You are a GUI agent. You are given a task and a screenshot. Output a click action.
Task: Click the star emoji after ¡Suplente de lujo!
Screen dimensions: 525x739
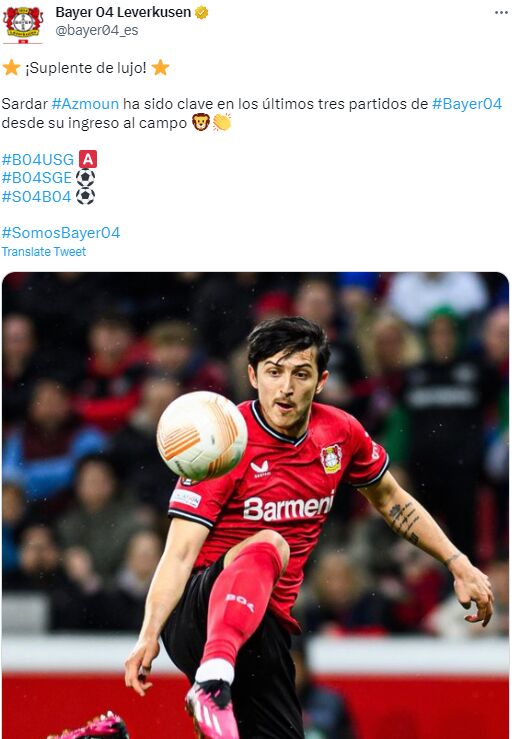[160, 67]
